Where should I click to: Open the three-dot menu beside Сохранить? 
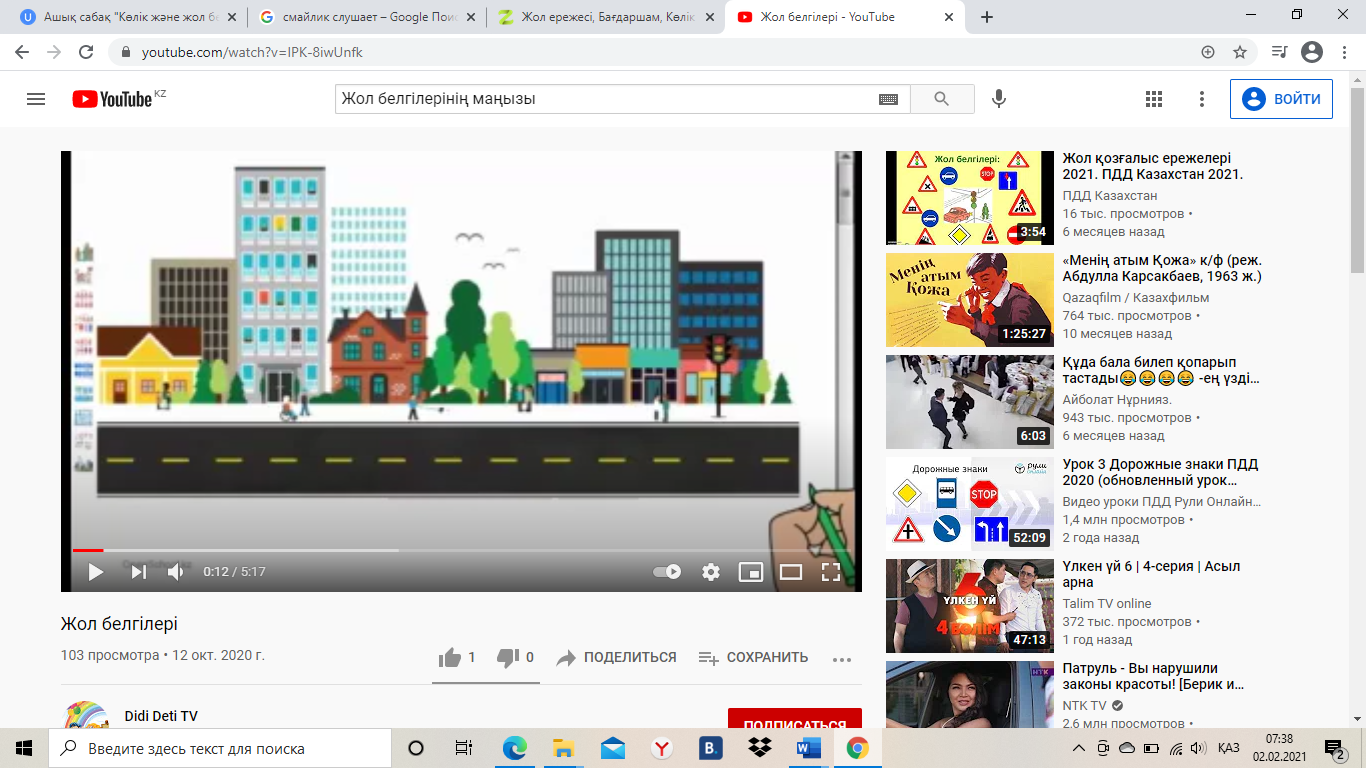pos(841,659)
